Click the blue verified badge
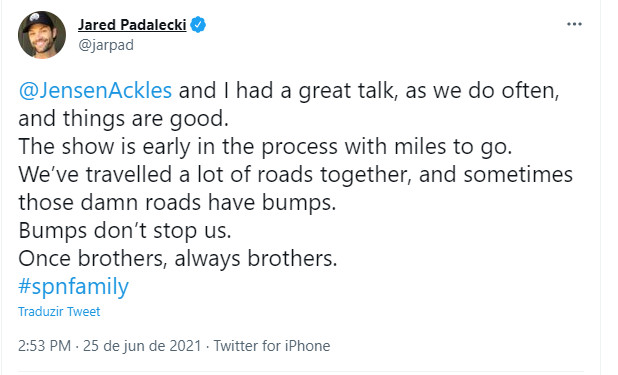The height and width of the screenshot is (375, 618). coord(198,25)
